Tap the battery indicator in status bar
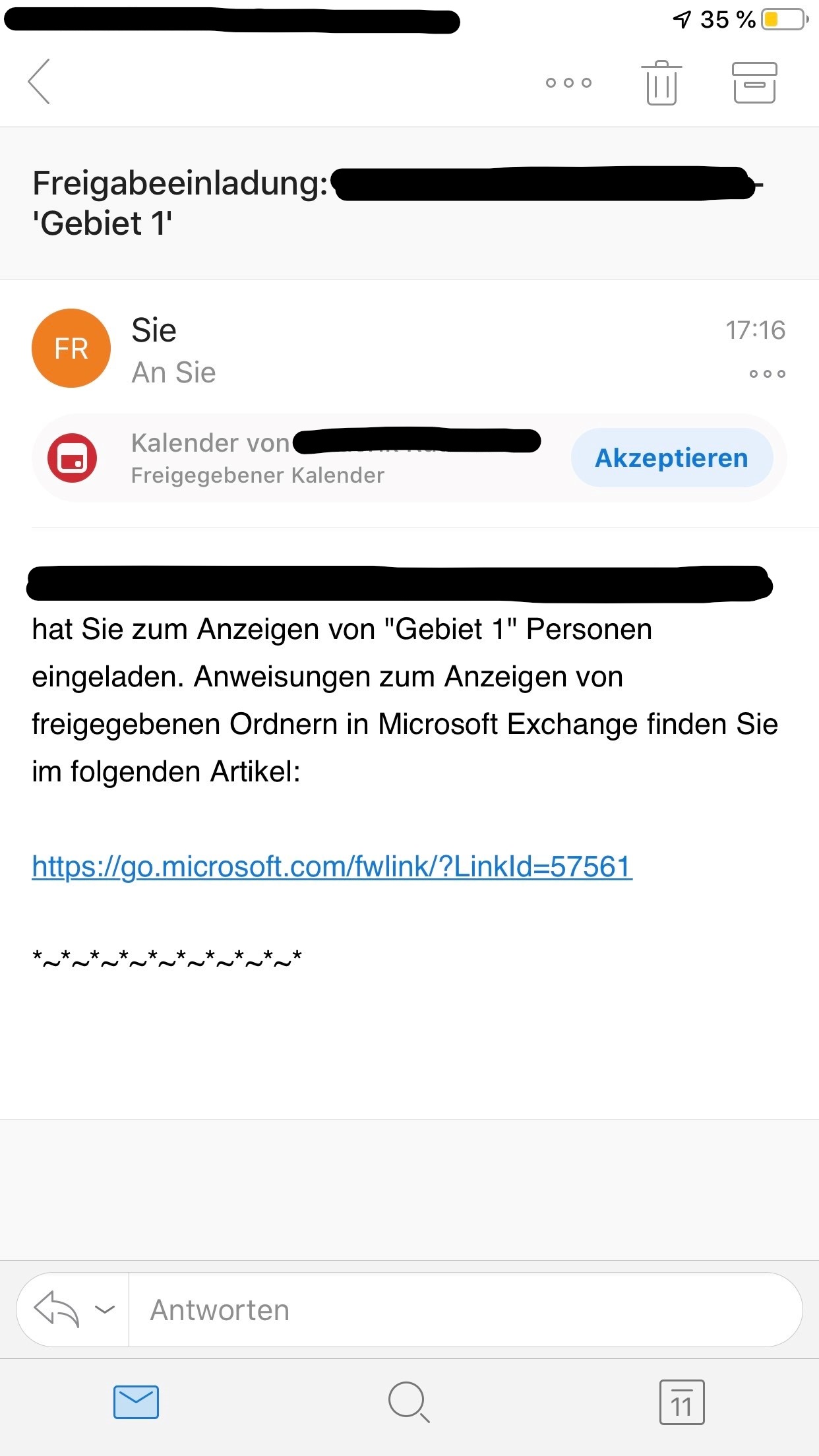The height and width of the screenshot is (1456, 819). tap(785, 20)
